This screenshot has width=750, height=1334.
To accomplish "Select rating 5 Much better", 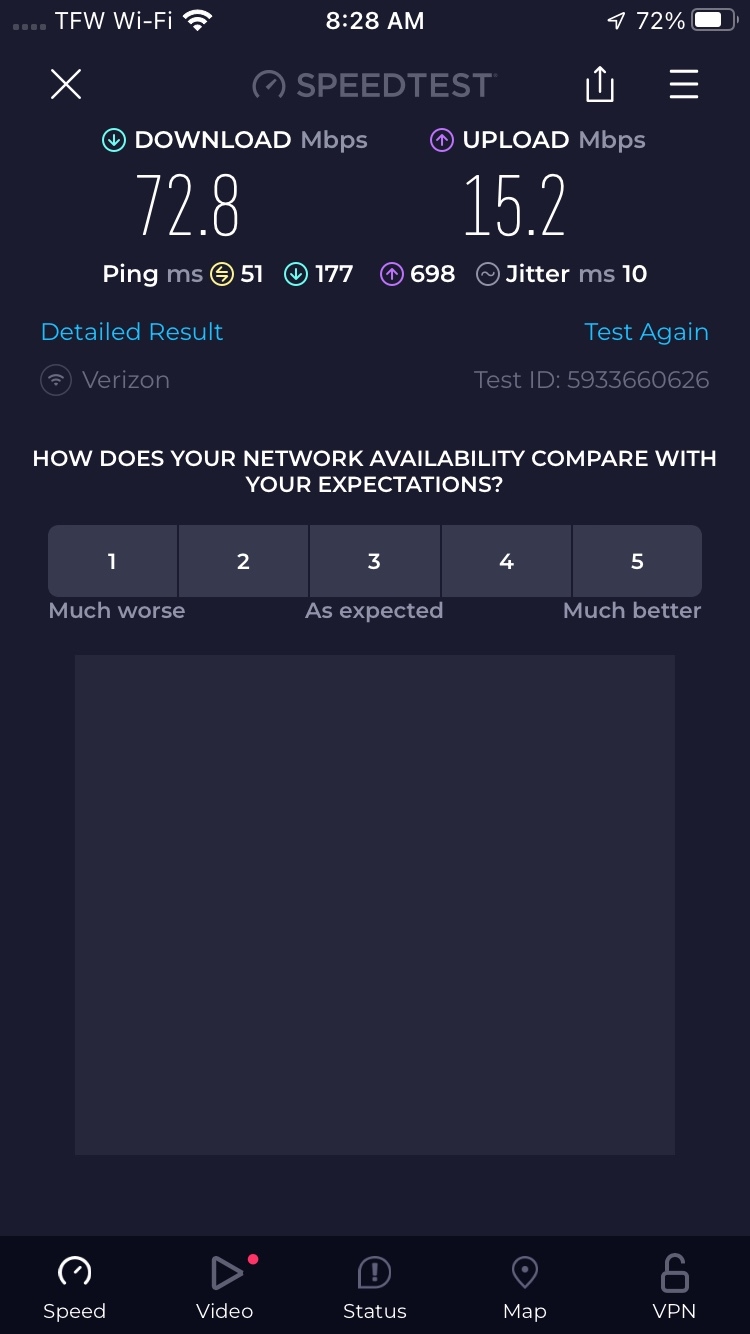I will tap(637, 561).
